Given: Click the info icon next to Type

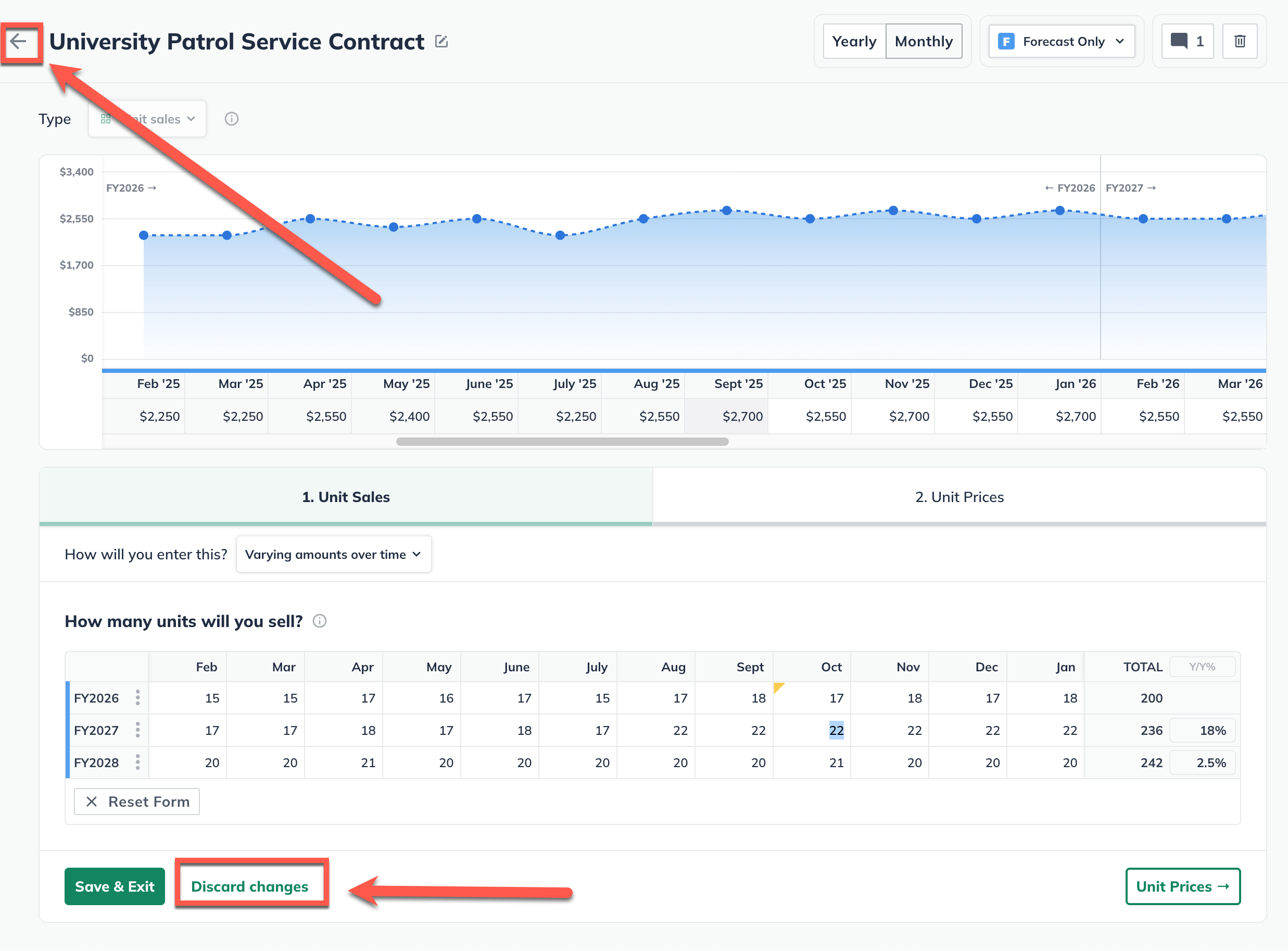Looking at the screenshot, I should click(x=231, y=119).
